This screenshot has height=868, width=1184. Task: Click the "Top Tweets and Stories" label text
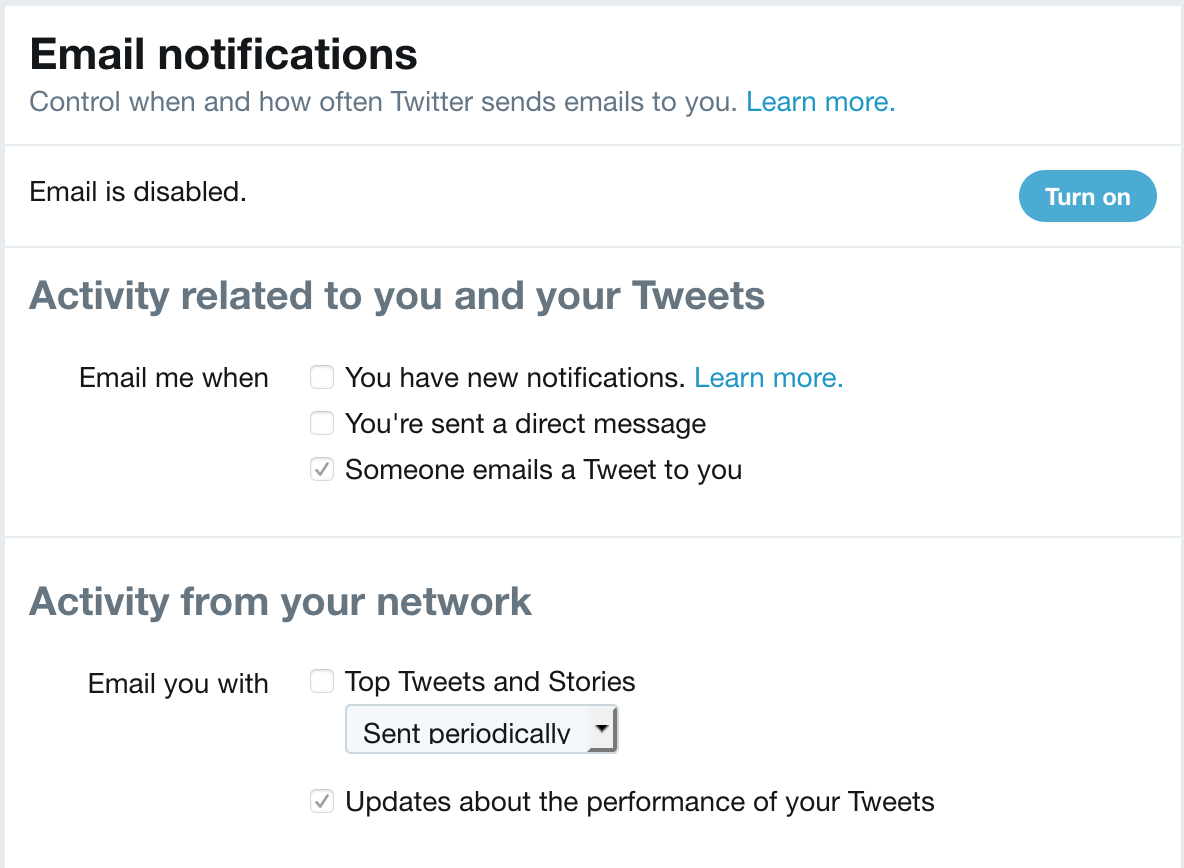(x=490, y=681)
